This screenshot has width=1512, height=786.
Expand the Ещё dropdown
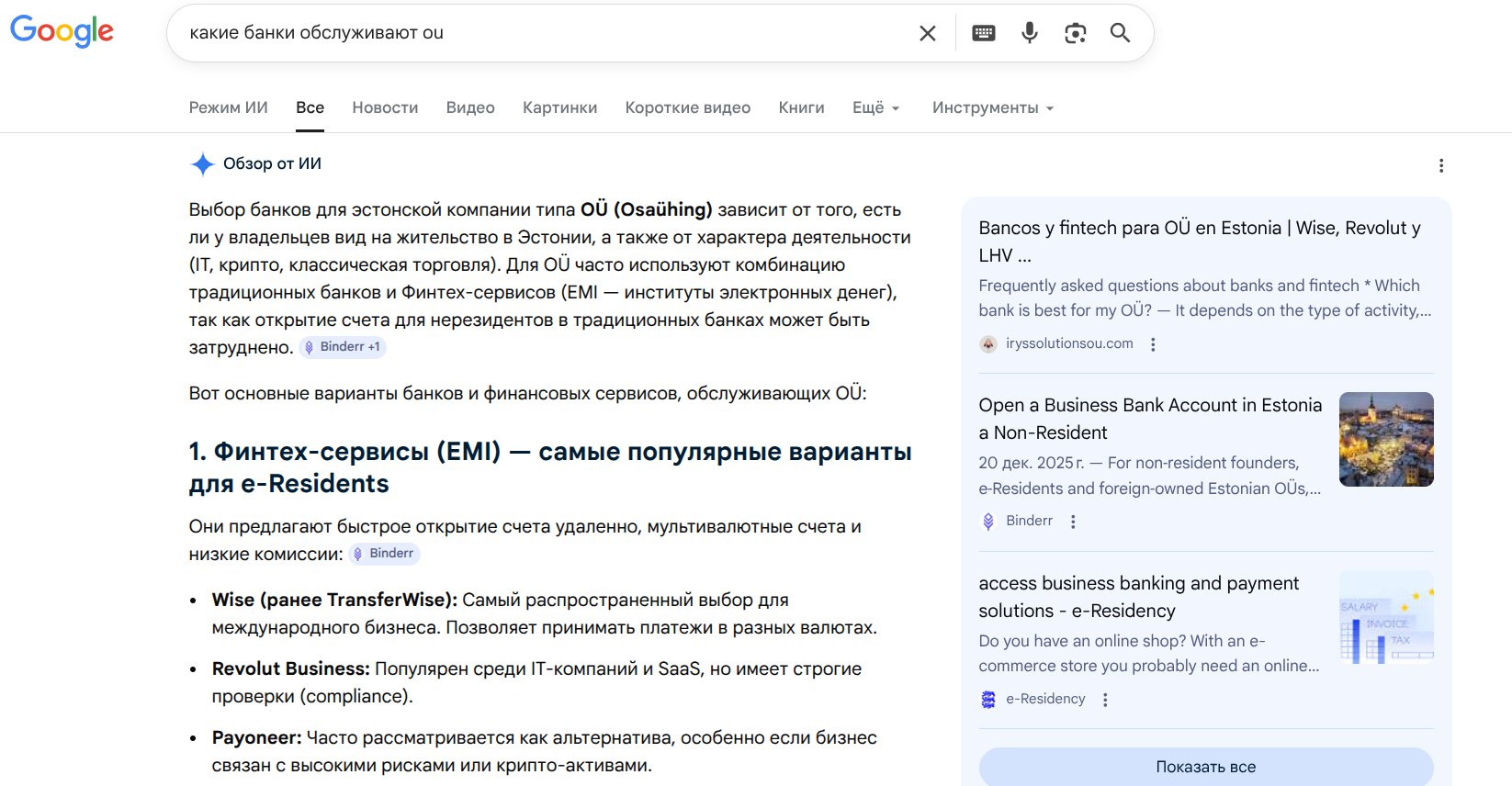(876, 107)
